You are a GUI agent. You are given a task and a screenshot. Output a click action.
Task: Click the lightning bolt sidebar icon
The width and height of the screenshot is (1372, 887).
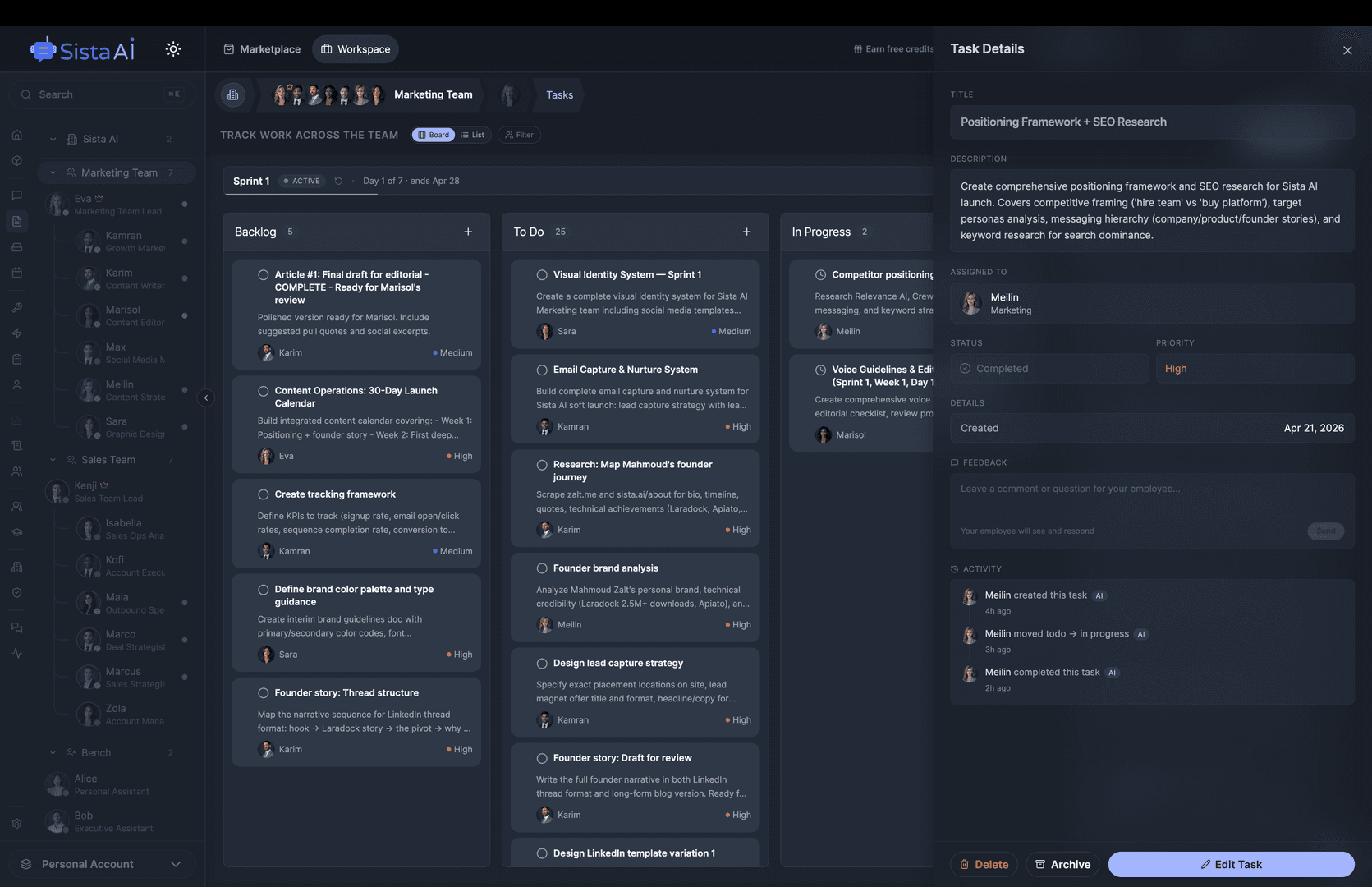(16, 333)
